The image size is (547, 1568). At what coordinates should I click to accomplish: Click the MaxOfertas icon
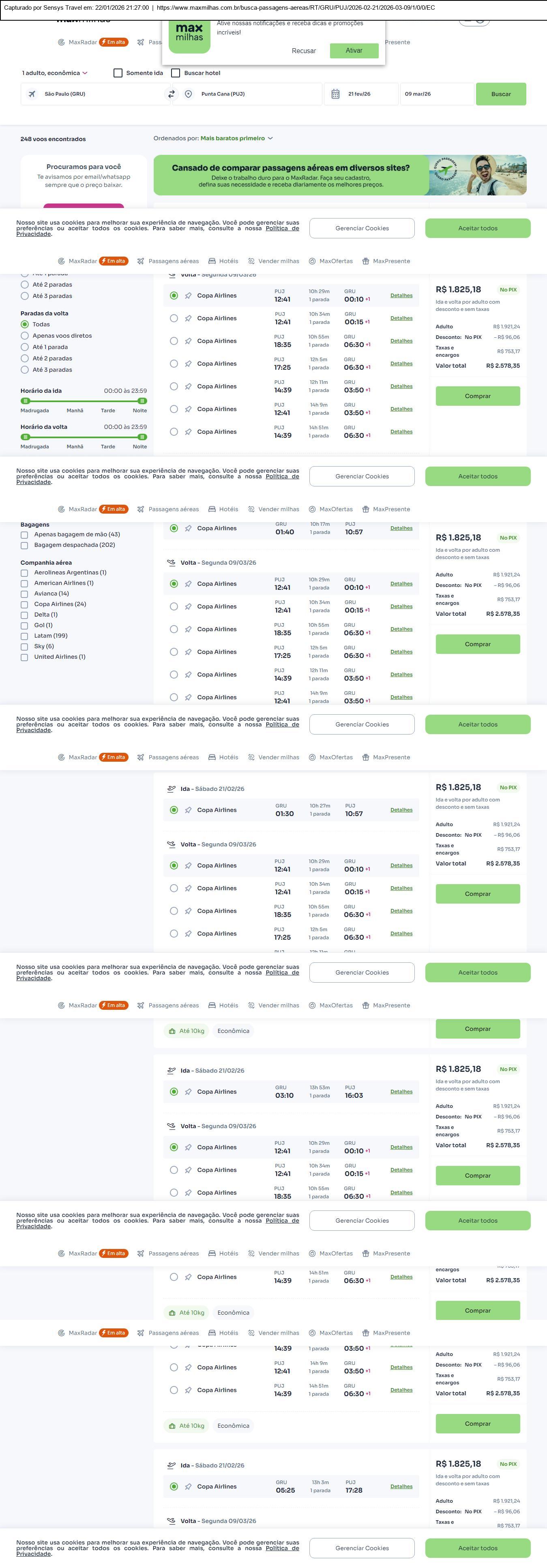312,261
